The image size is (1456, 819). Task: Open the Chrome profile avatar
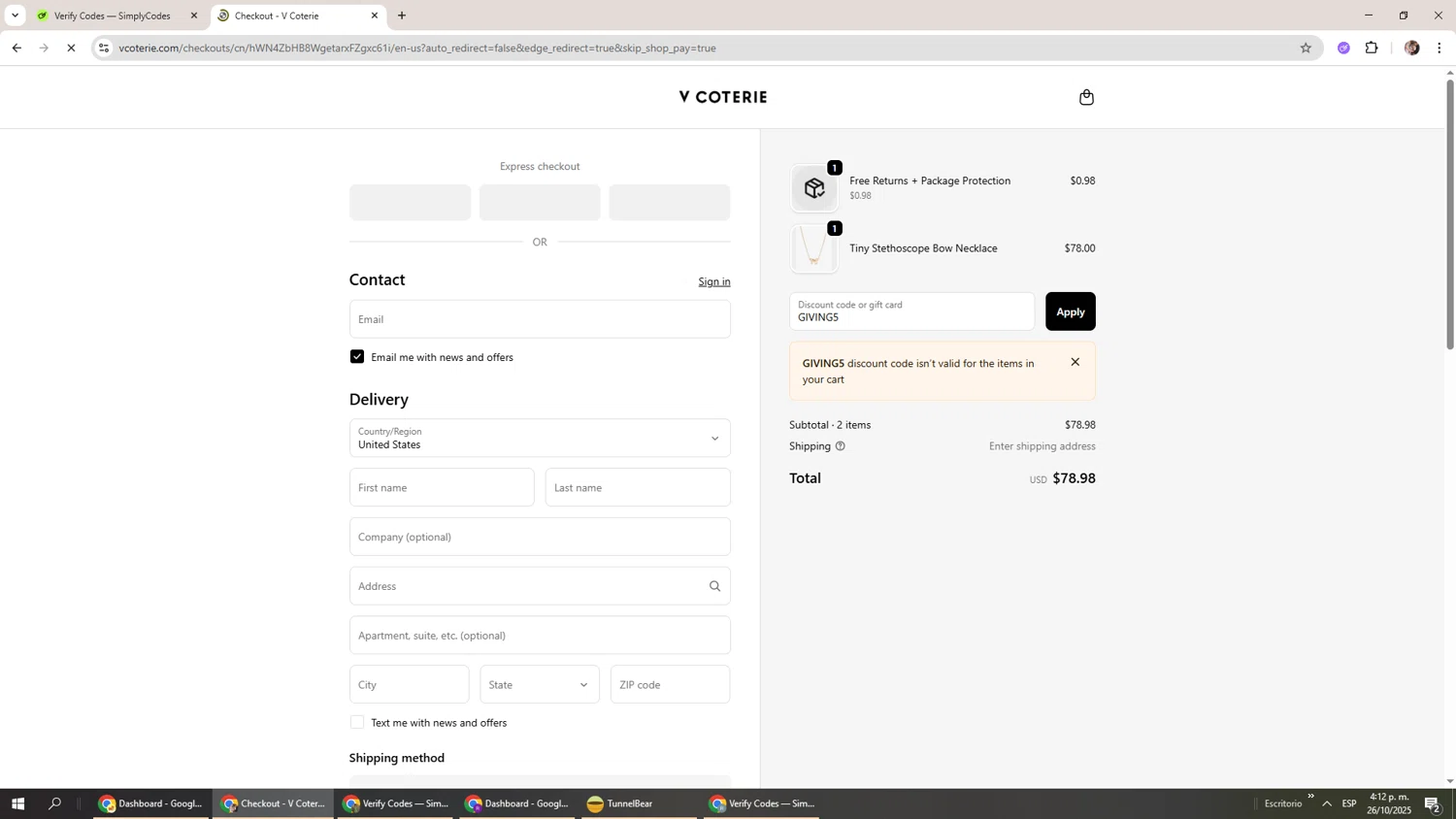click(x=1411, y=48)
